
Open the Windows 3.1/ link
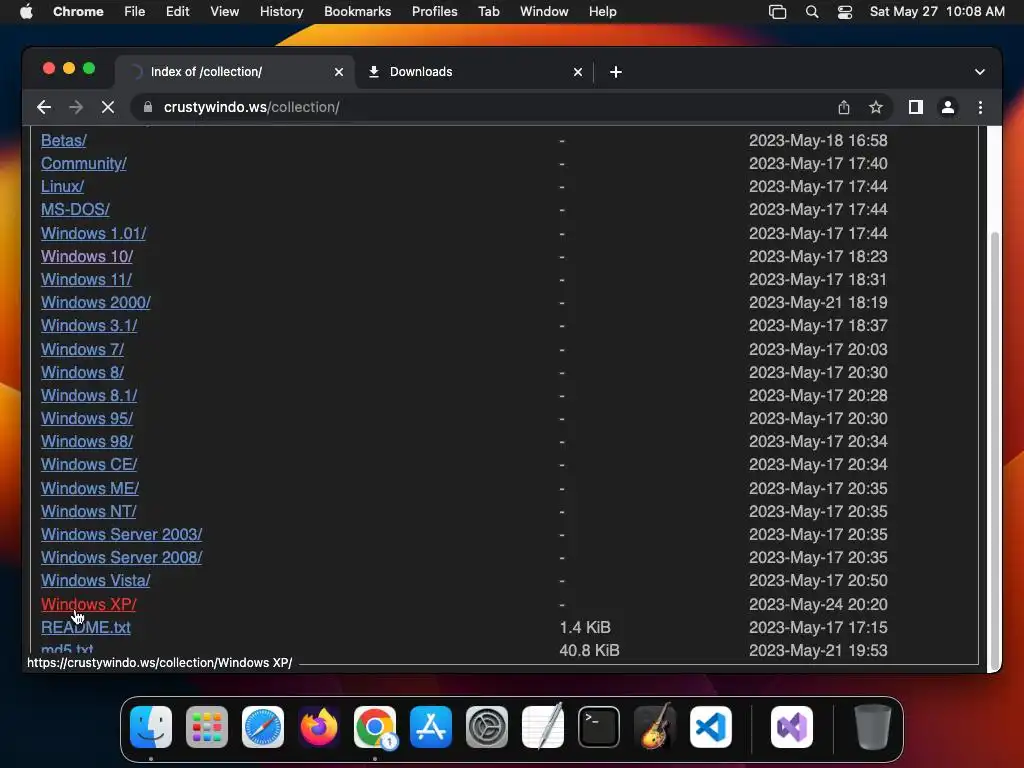(89, 325)
